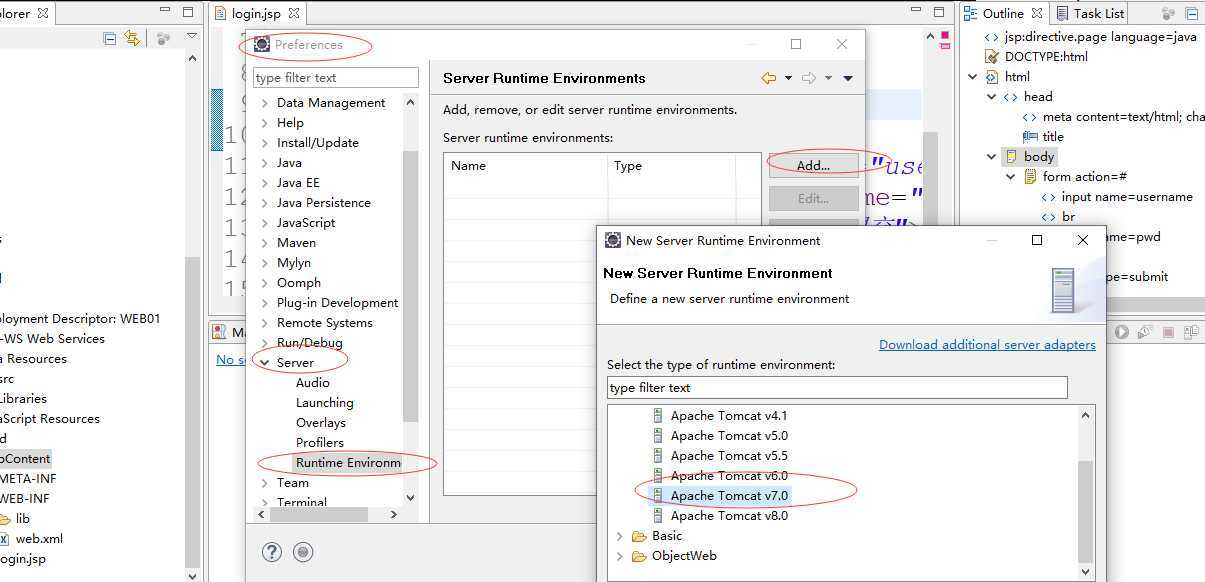1205x582 pixels.
Task: Expand the ObjectWeb runtime category
Action: point(620,556)
